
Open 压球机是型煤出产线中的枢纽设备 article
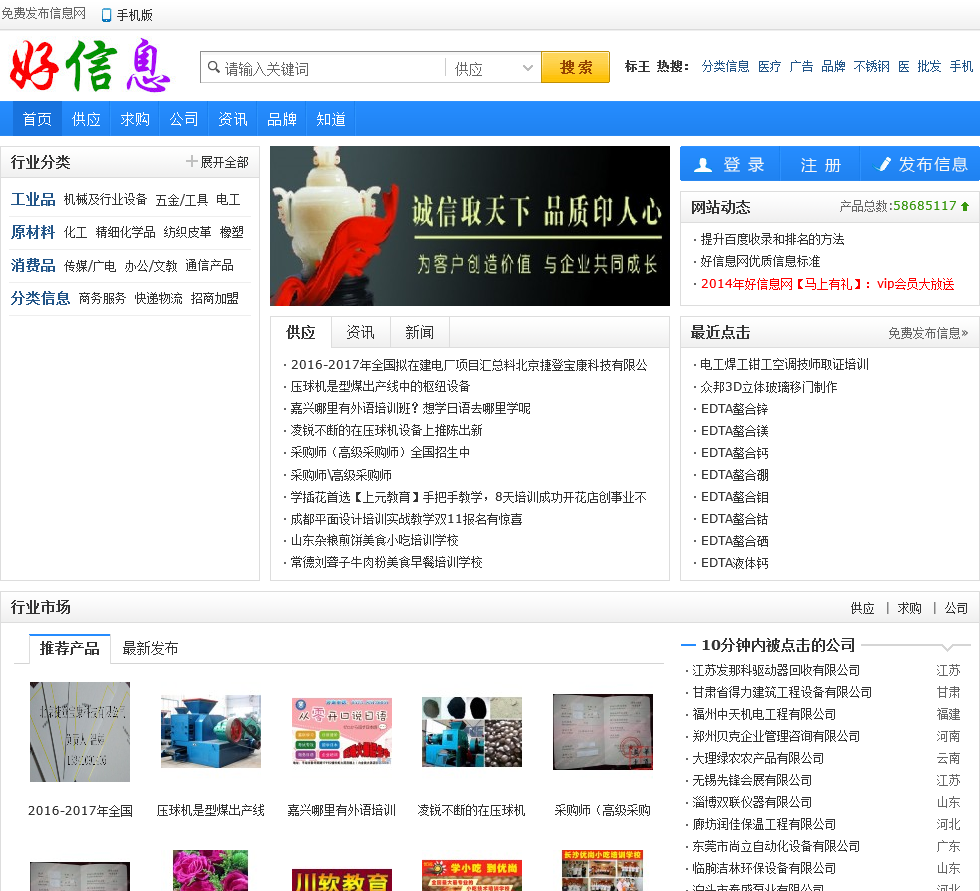tap(380, 386)
